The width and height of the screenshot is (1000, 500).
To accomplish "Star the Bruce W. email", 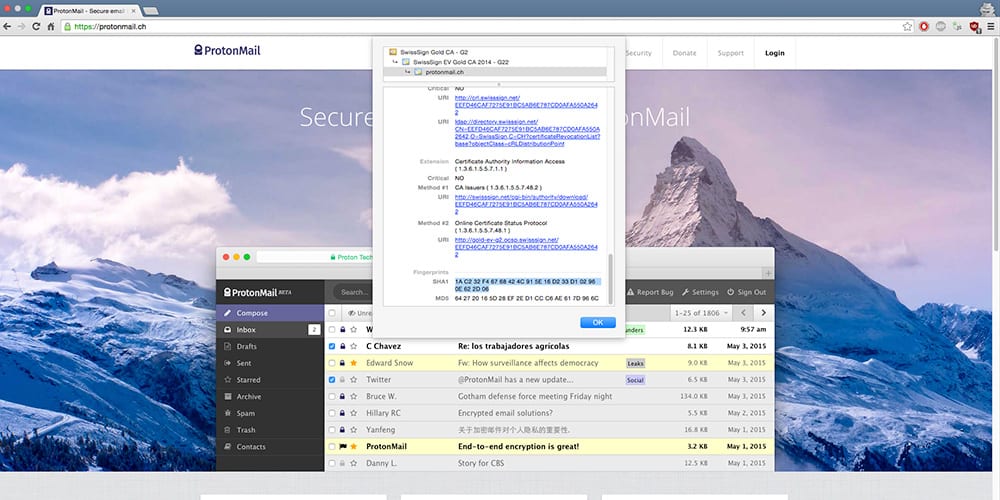I will [353, 396].
